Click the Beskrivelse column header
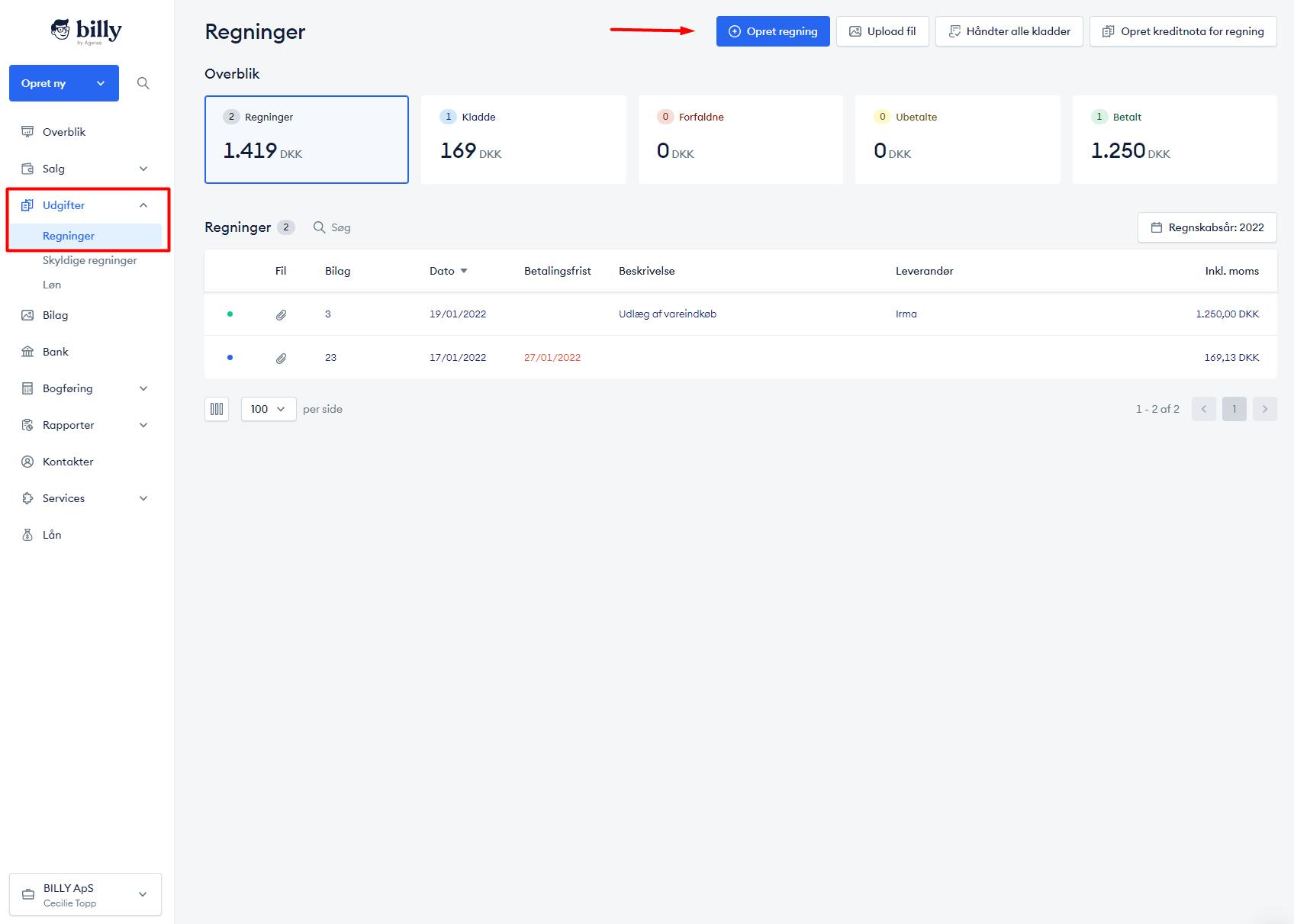Viewport: 1294px width, 924px height. 647,271
